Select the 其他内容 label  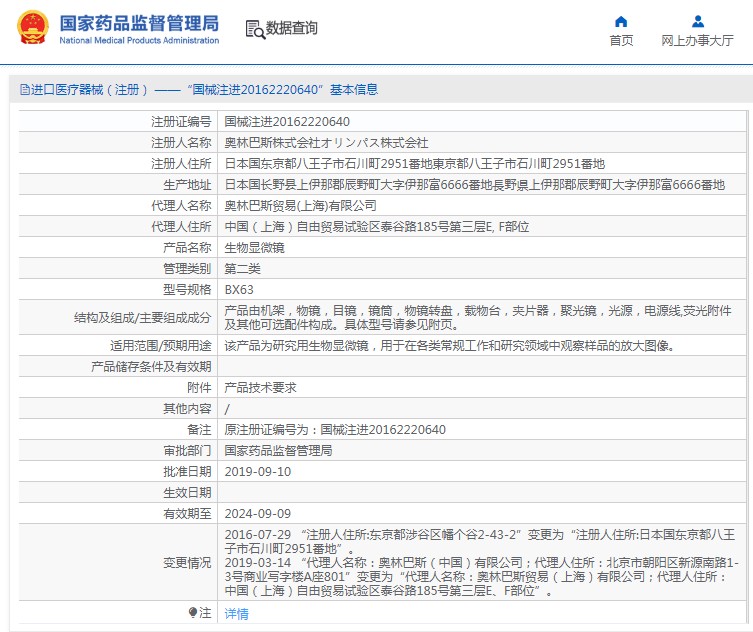coord(187,409)
